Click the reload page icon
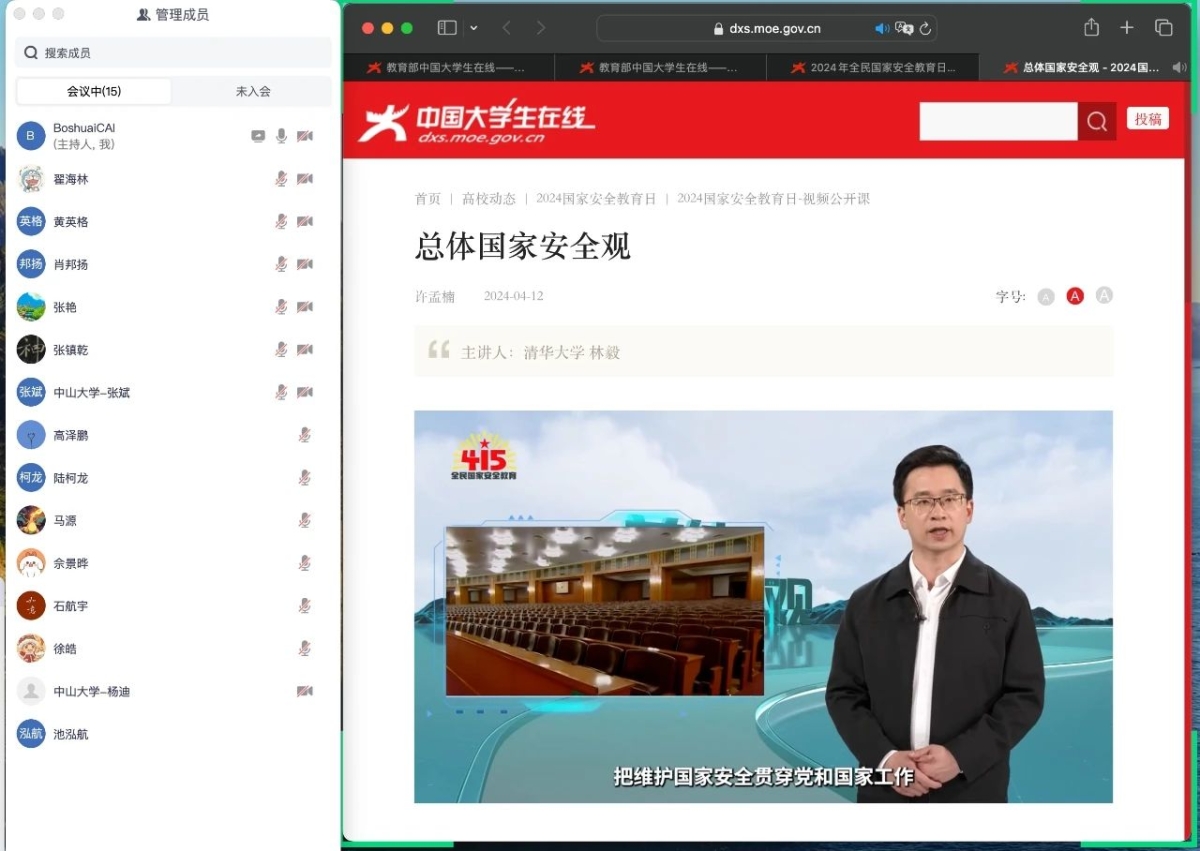 pos(926,29)
